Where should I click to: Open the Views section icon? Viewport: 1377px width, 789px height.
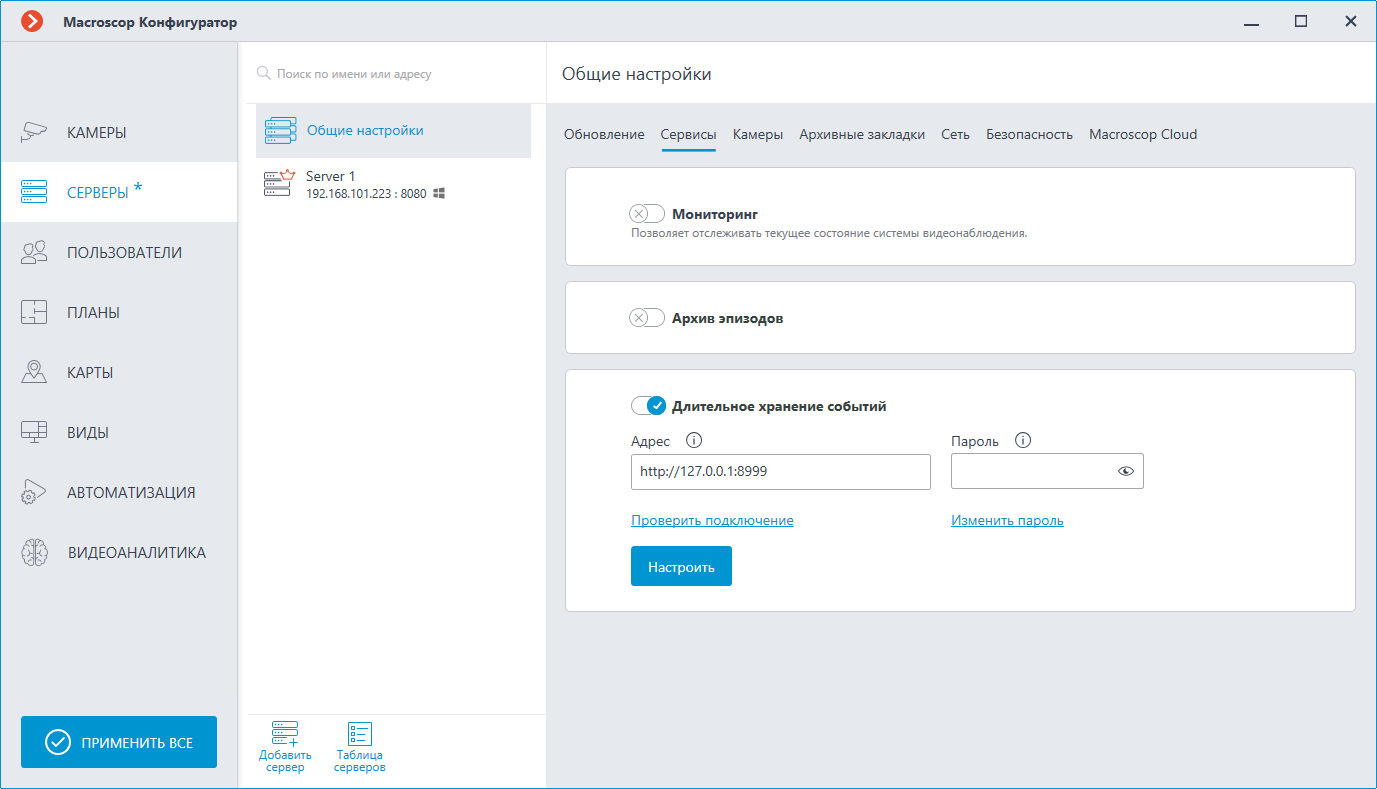tap(34, 432)
